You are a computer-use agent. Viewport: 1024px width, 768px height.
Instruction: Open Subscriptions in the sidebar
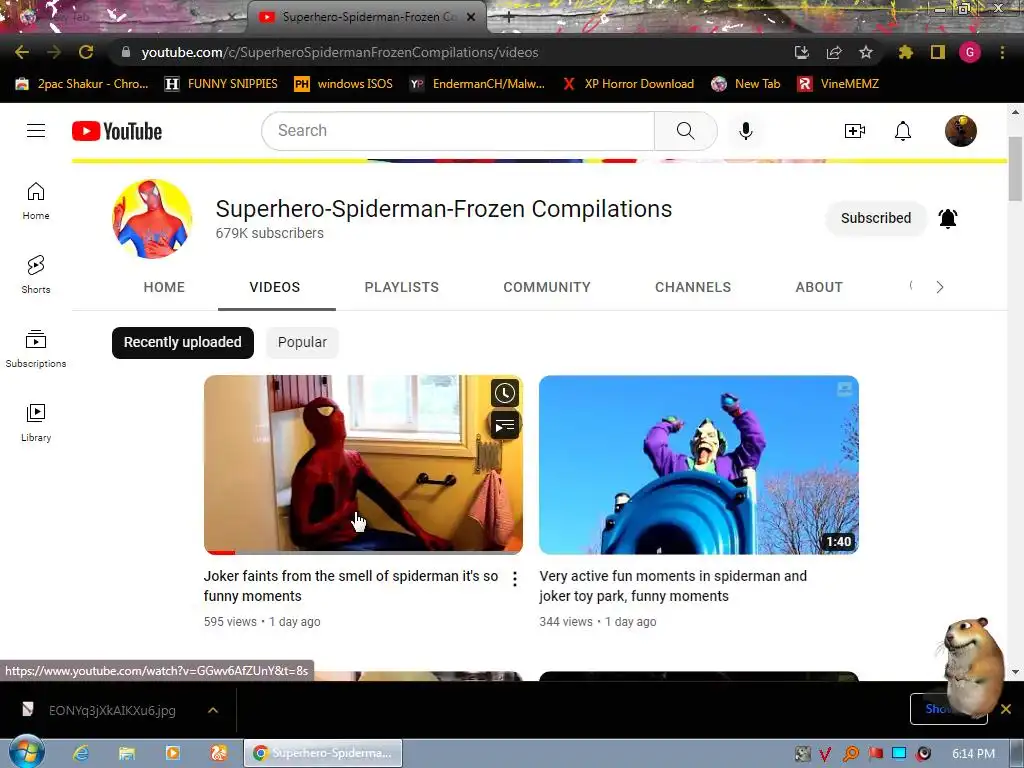[36, 349]
